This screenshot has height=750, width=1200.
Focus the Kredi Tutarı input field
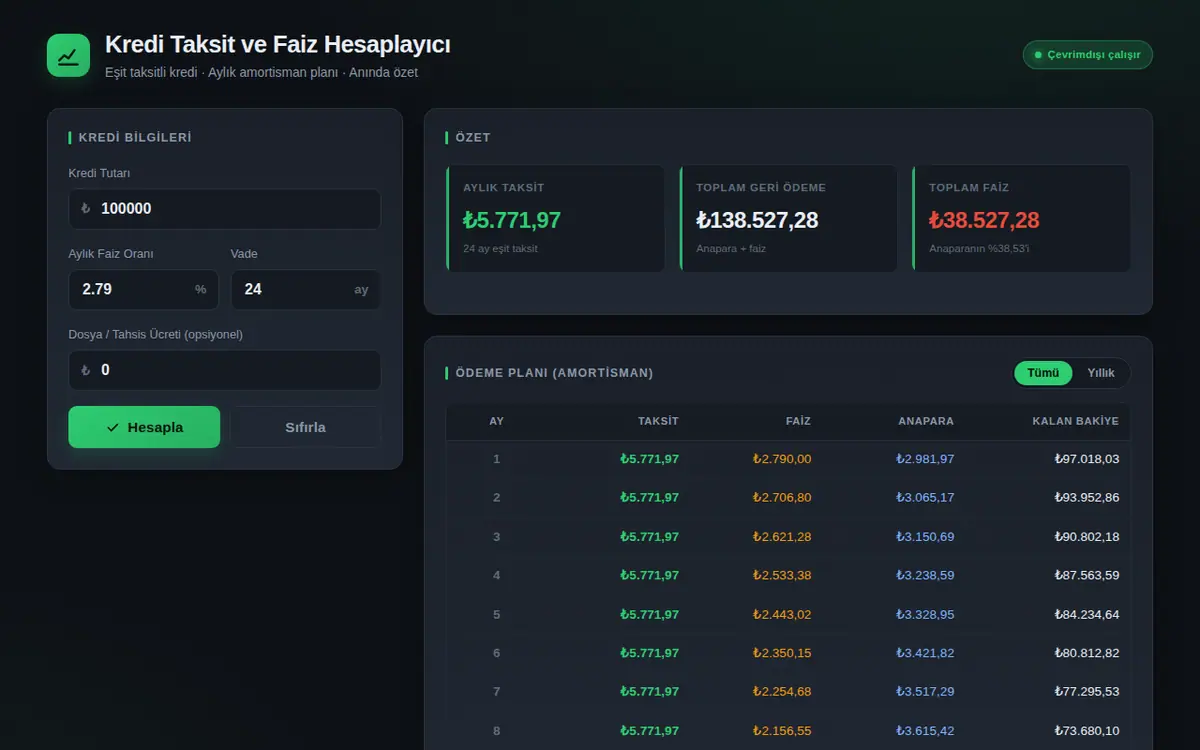[224, 209]
